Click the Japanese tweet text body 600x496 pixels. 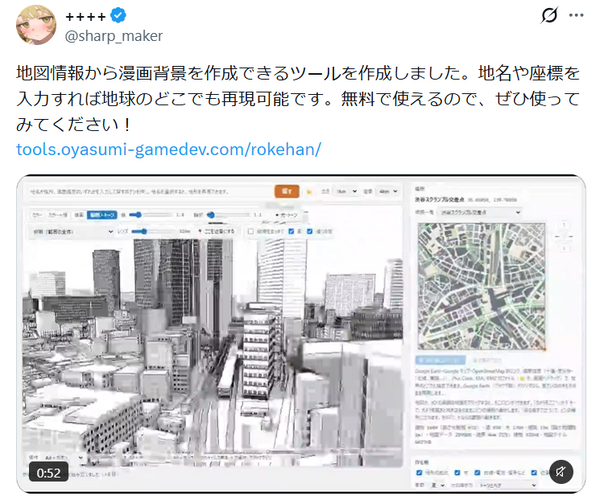point(298,99)
